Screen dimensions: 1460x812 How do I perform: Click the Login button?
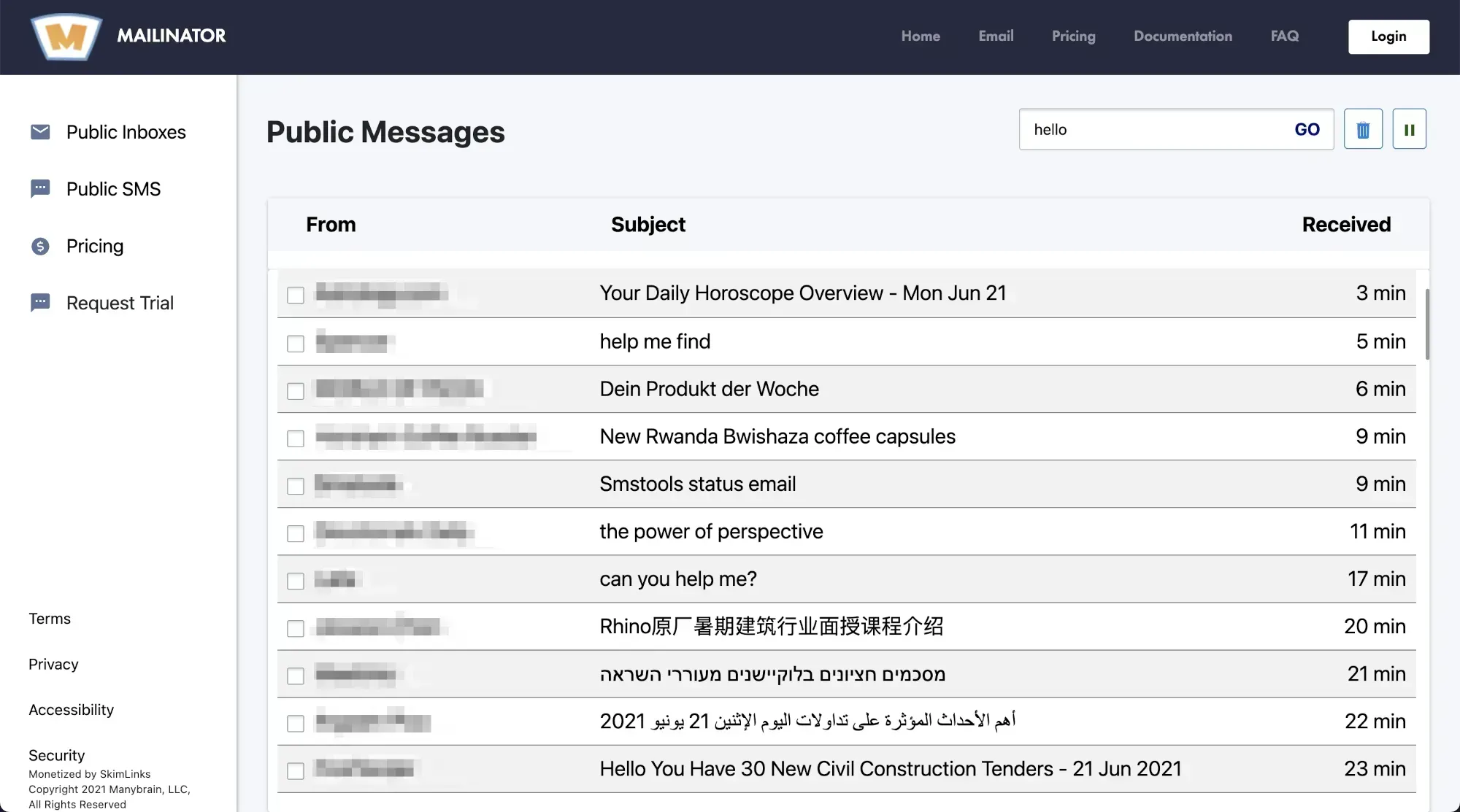[x=1388, y=36]
